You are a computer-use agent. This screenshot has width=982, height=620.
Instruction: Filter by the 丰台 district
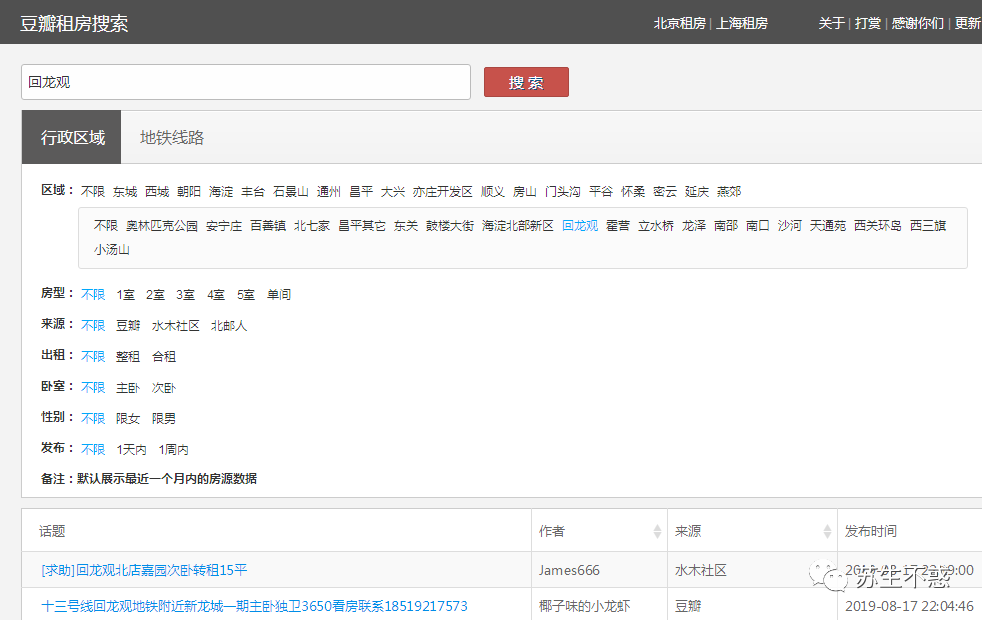click(253, 192)
